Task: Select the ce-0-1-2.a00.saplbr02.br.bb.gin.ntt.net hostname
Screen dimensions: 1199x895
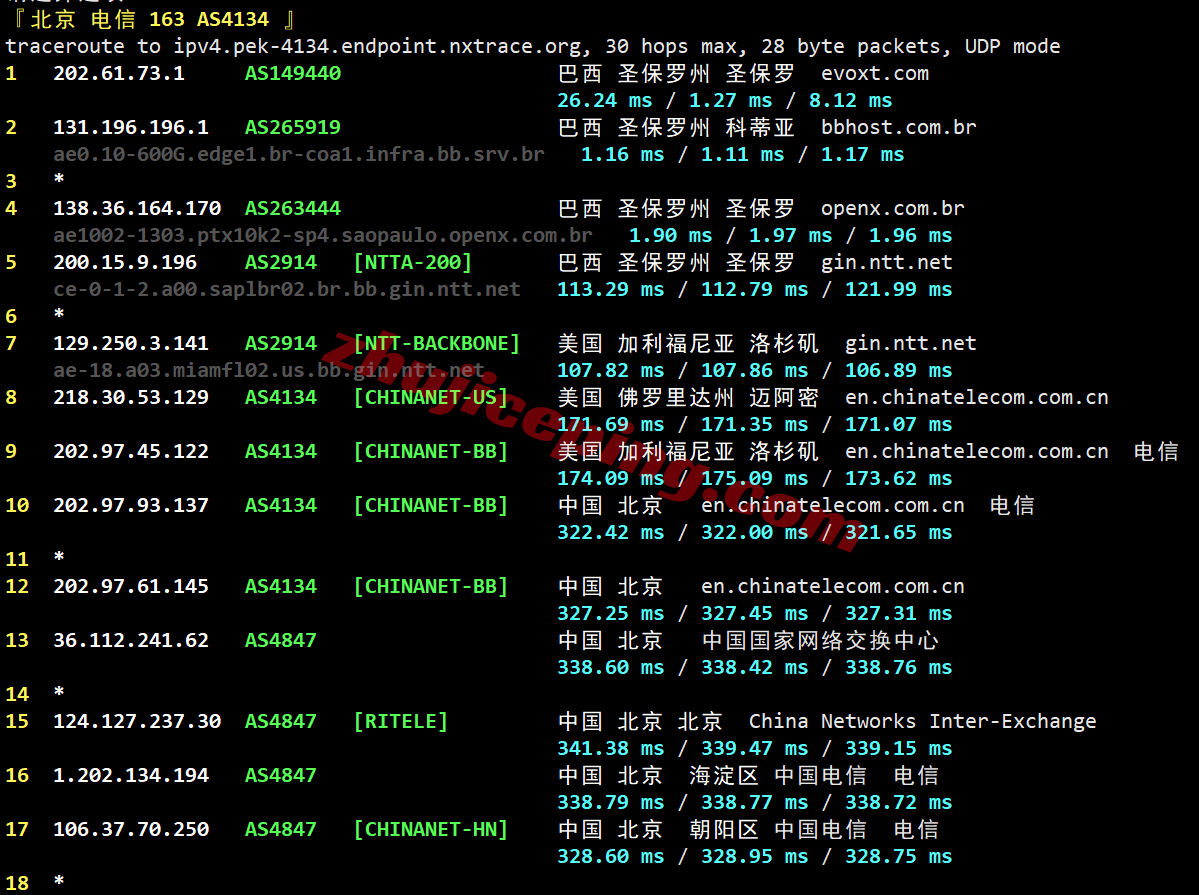Action: tap(287, 289)
